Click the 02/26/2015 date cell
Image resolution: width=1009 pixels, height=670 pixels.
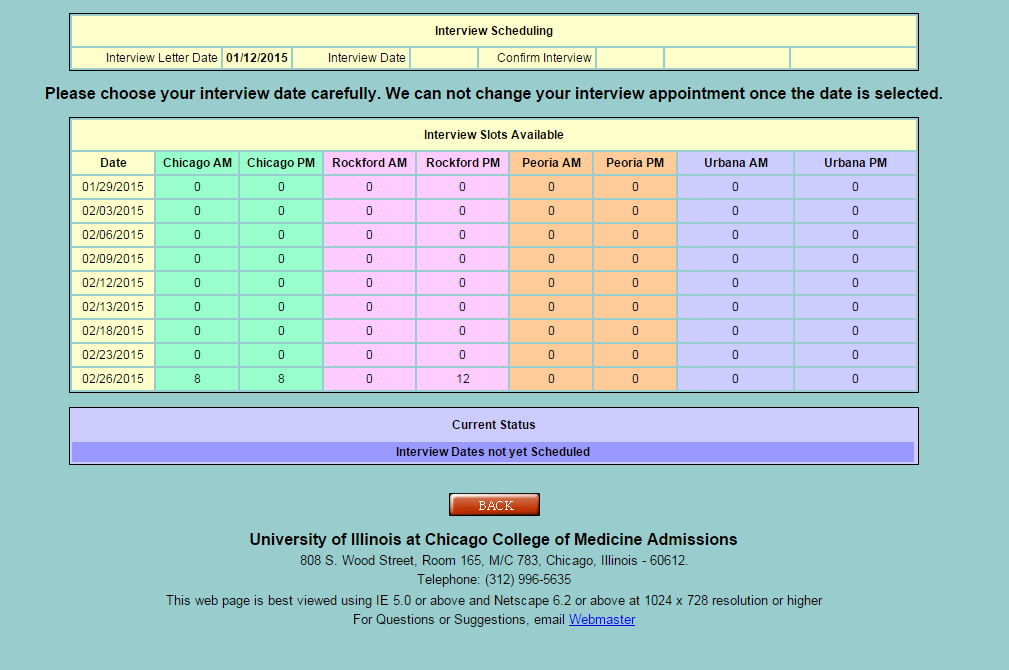click(113, 379)
